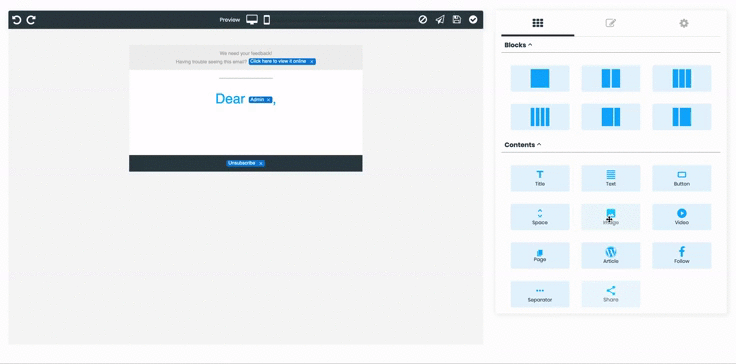Pick the Video content element

point(682,217)
